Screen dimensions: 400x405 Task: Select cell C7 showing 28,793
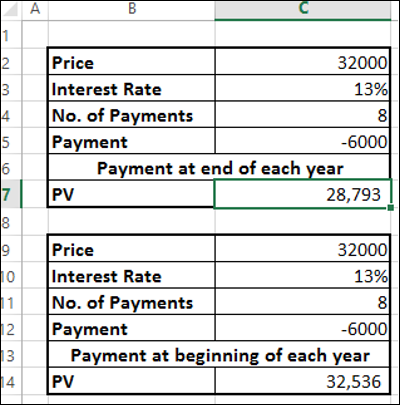coord(303,194)
